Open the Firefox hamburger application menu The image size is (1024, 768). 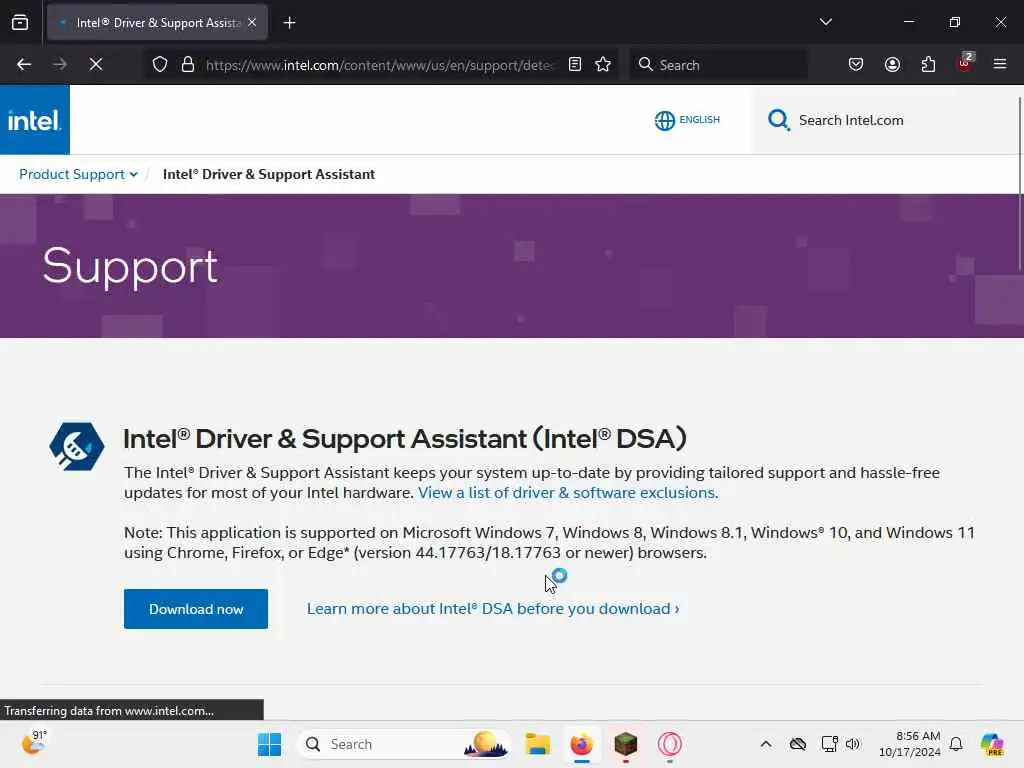pos(1000,64)
